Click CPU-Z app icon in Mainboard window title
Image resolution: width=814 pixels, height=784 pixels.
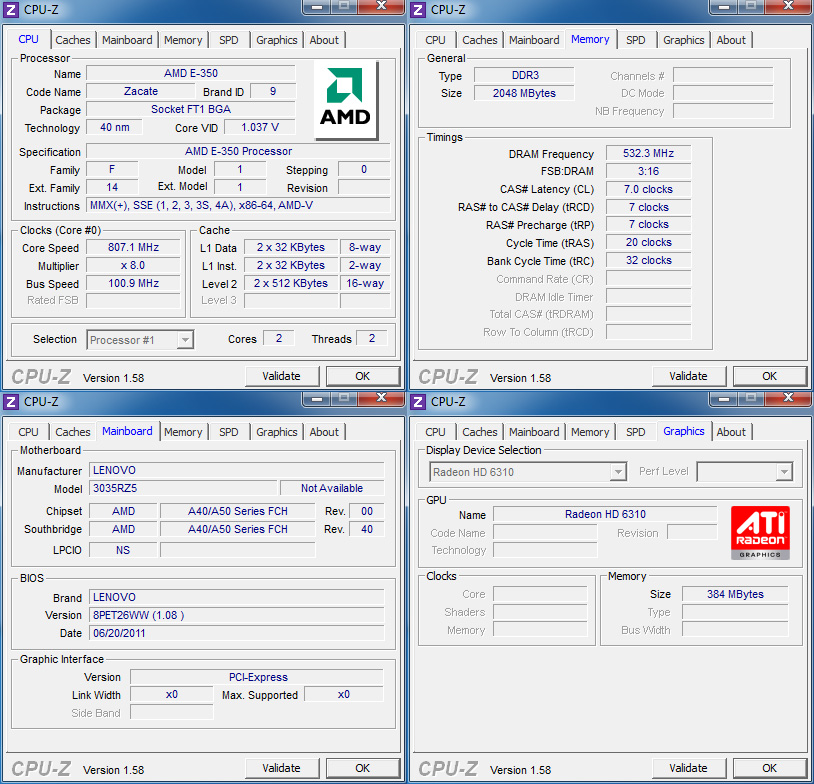11,401
